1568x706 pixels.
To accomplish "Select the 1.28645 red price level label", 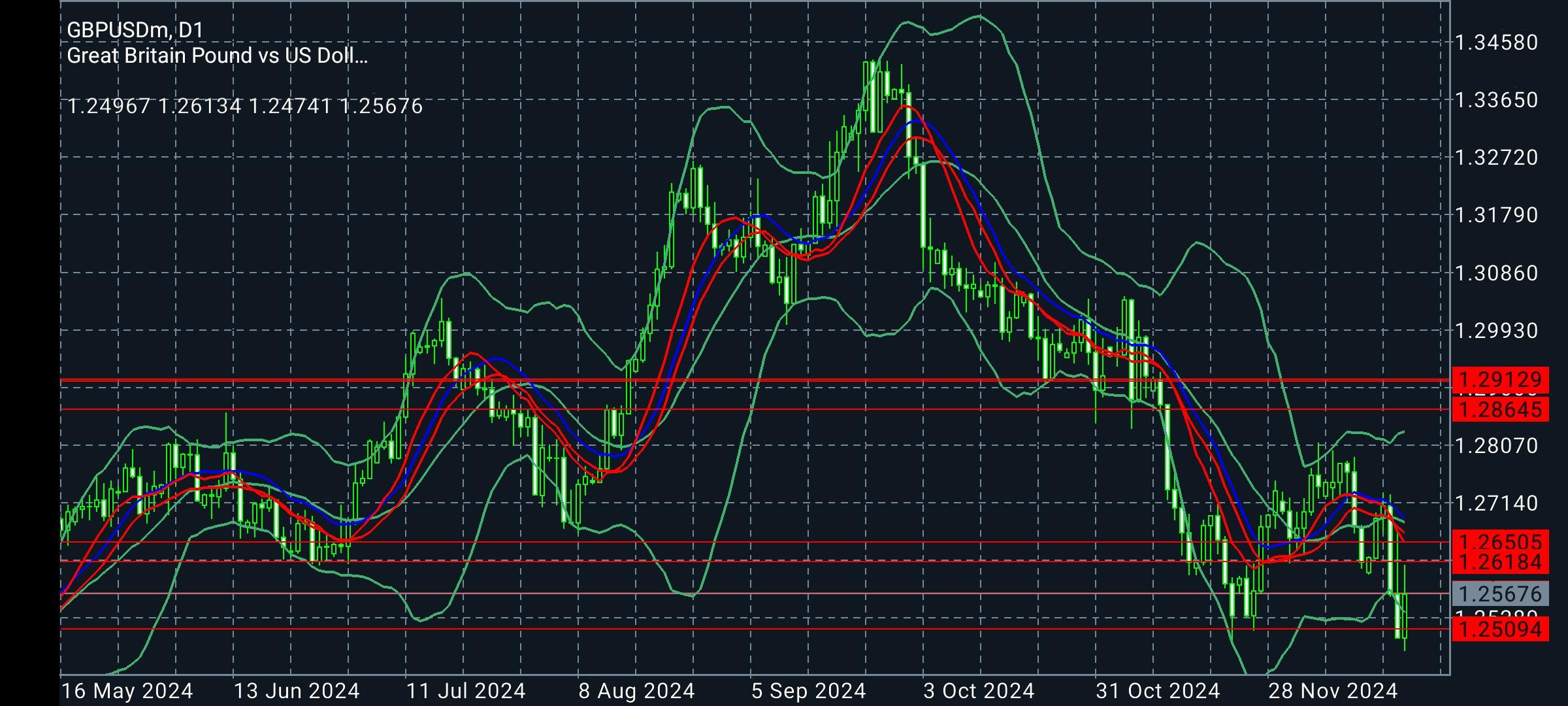I will (1500, 410).
